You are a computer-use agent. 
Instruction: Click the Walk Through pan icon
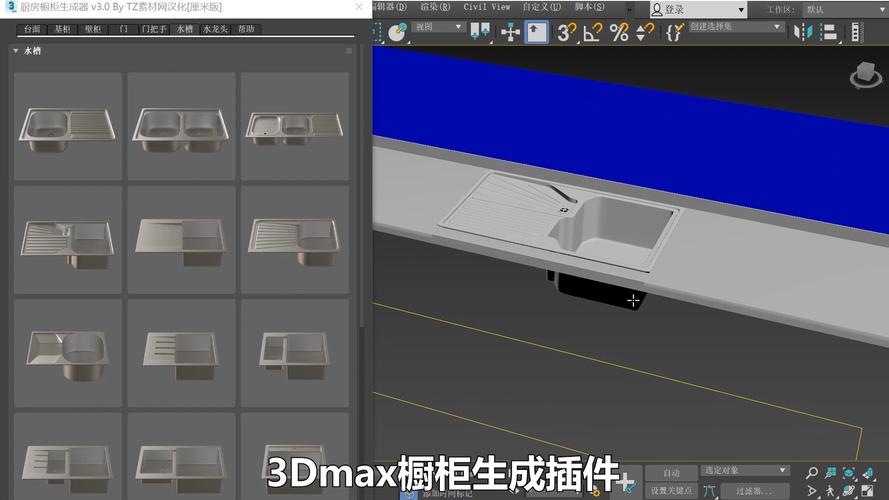coord(831,490)
